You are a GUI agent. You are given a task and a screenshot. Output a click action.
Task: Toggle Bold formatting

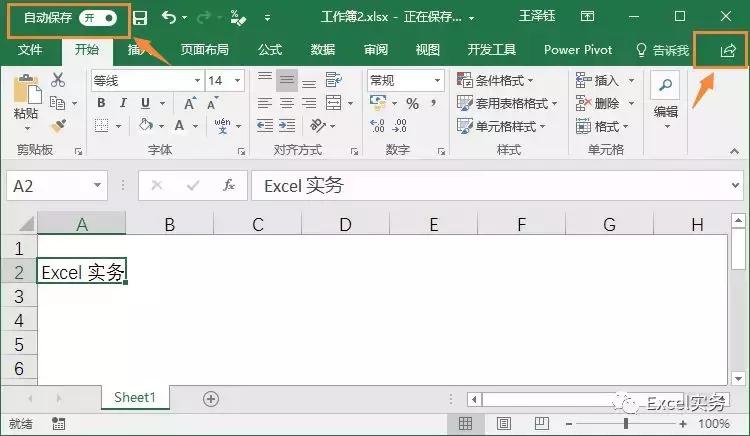coord(101,103)
